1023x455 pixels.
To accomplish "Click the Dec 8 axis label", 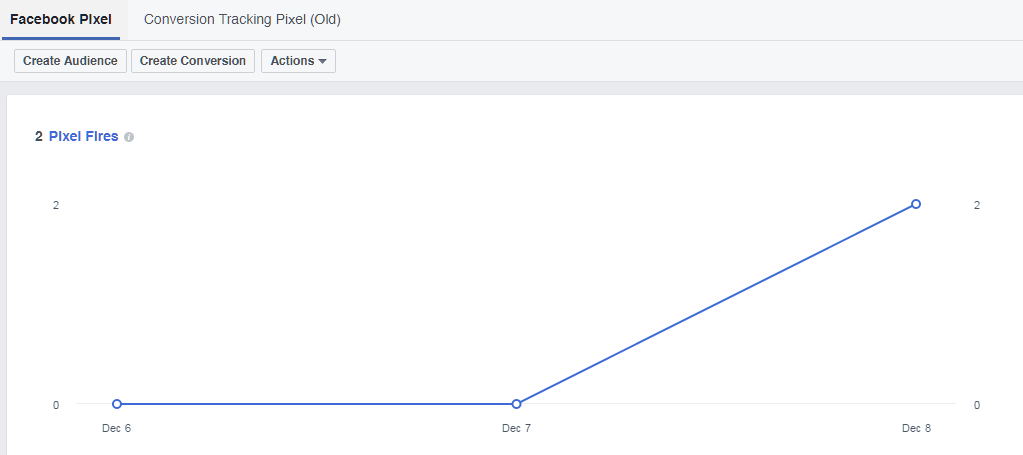I will click(916, 429).
